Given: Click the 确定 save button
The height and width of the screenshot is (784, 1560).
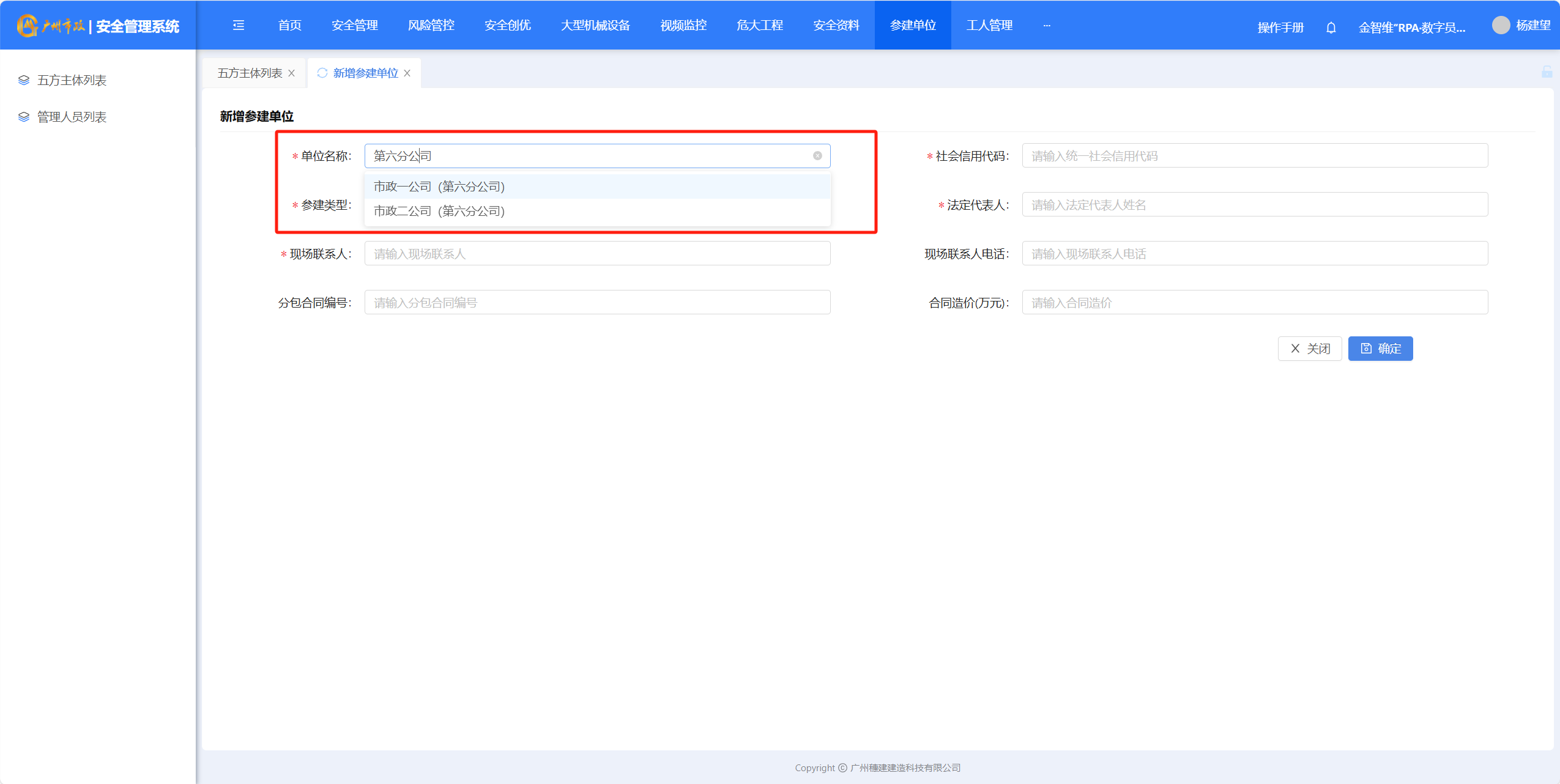Looking at the screenshot, I should [1380, 349].
